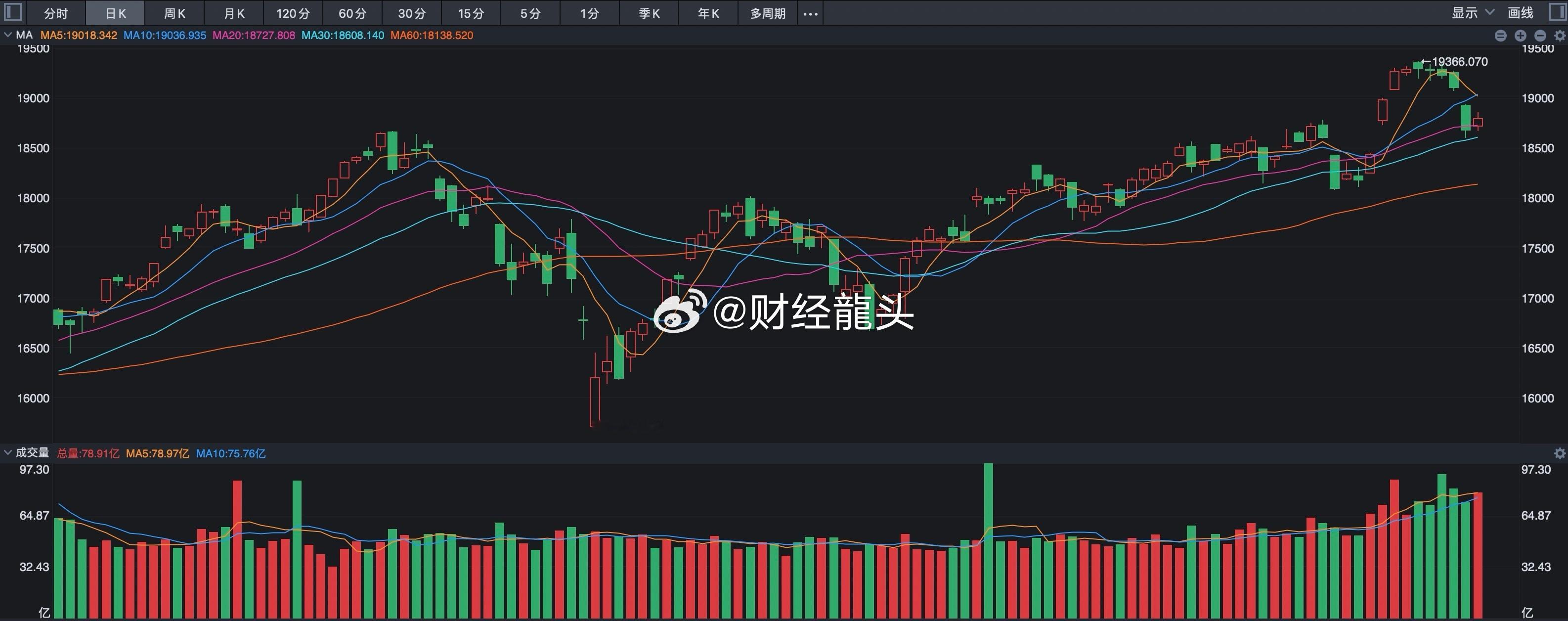Click the MA indicator name label
Image resolution: width=1568 pixels, height=621 pixels.
(x=24, y=35)
